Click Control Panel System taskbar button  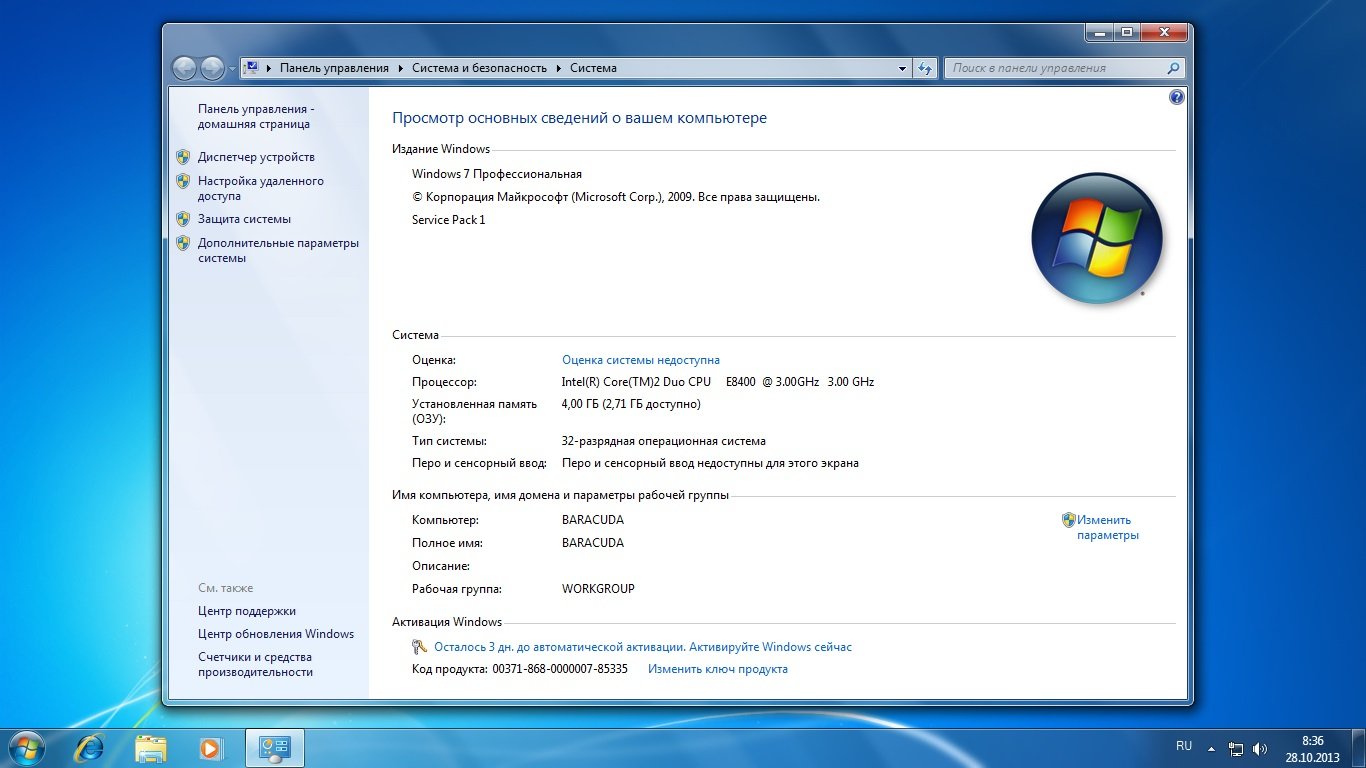[274, 747]
